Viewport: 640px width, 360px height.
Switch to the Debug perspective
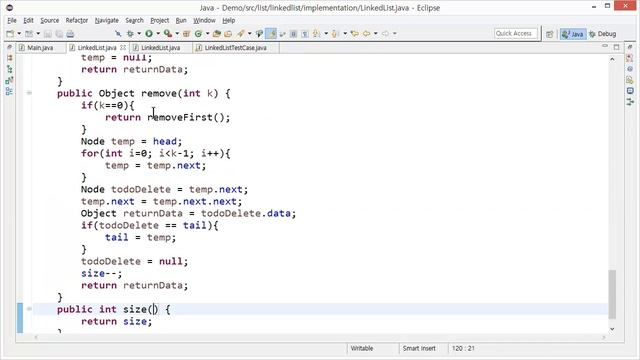[x=602, y=34]
